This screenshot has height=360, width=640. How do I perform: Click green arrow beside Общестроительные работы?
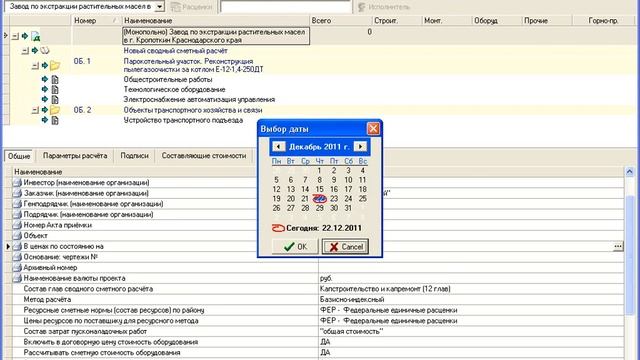(45, 80)
